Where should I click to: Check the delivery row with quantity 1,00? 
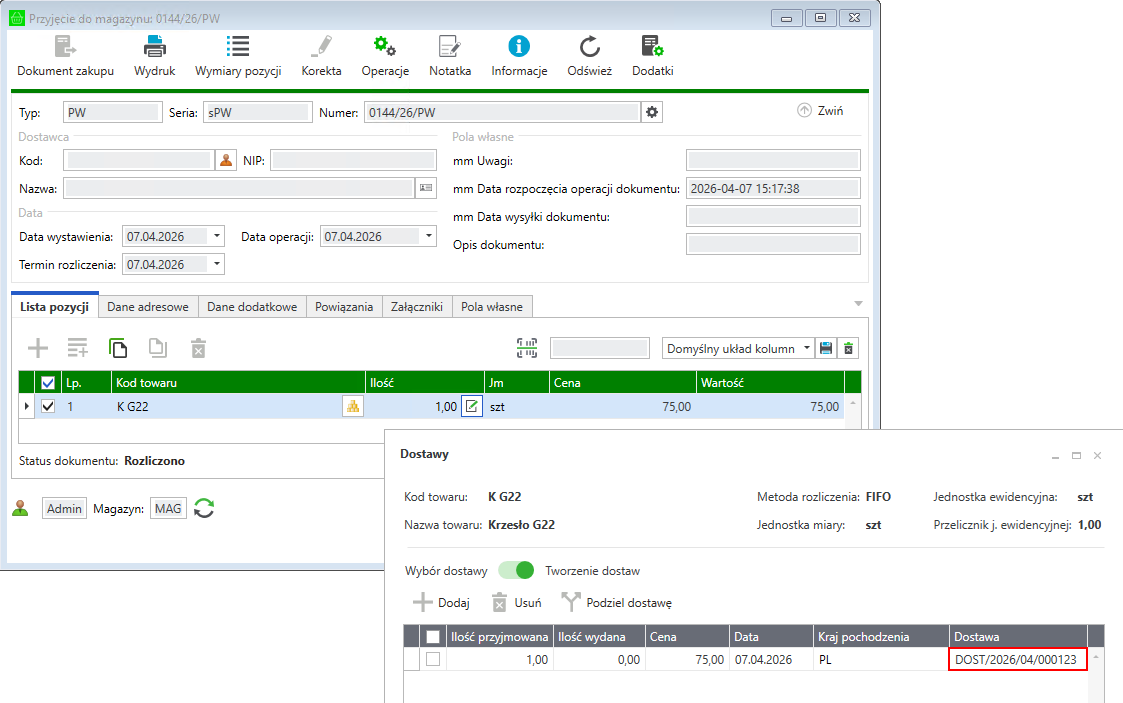pos(433,659)
